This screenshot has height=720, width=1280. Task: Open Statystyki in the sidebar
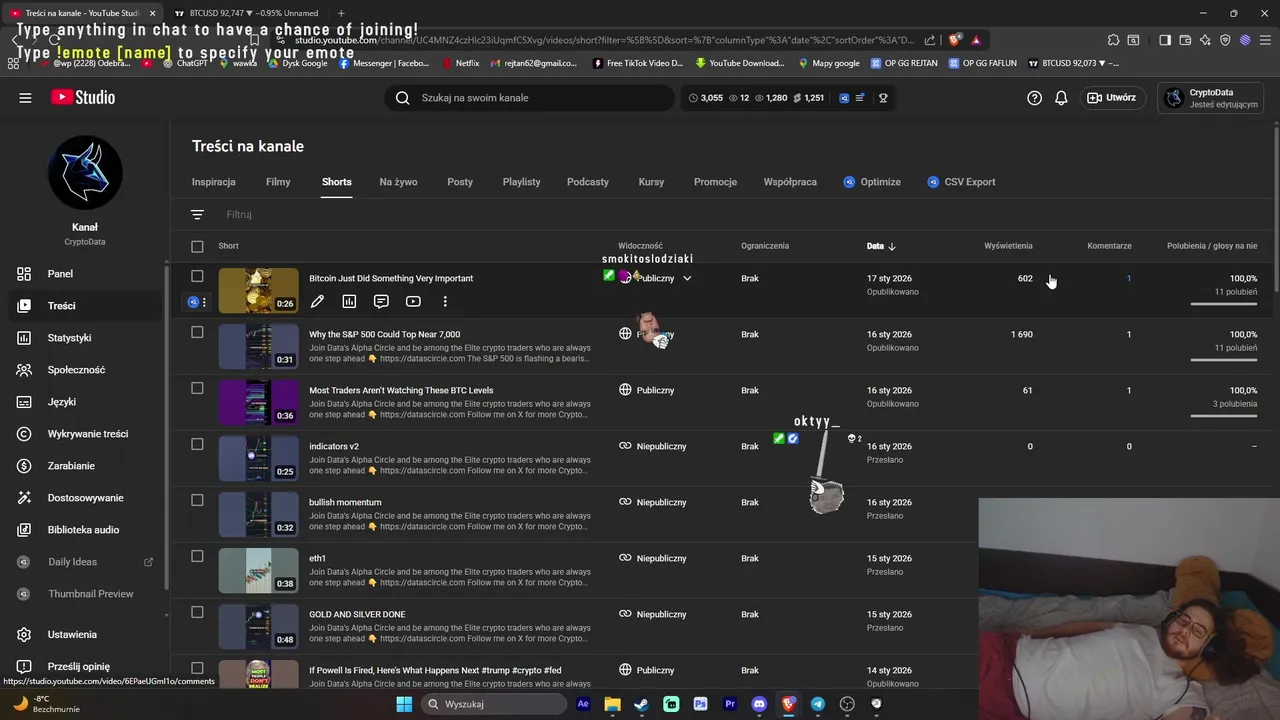84,338
